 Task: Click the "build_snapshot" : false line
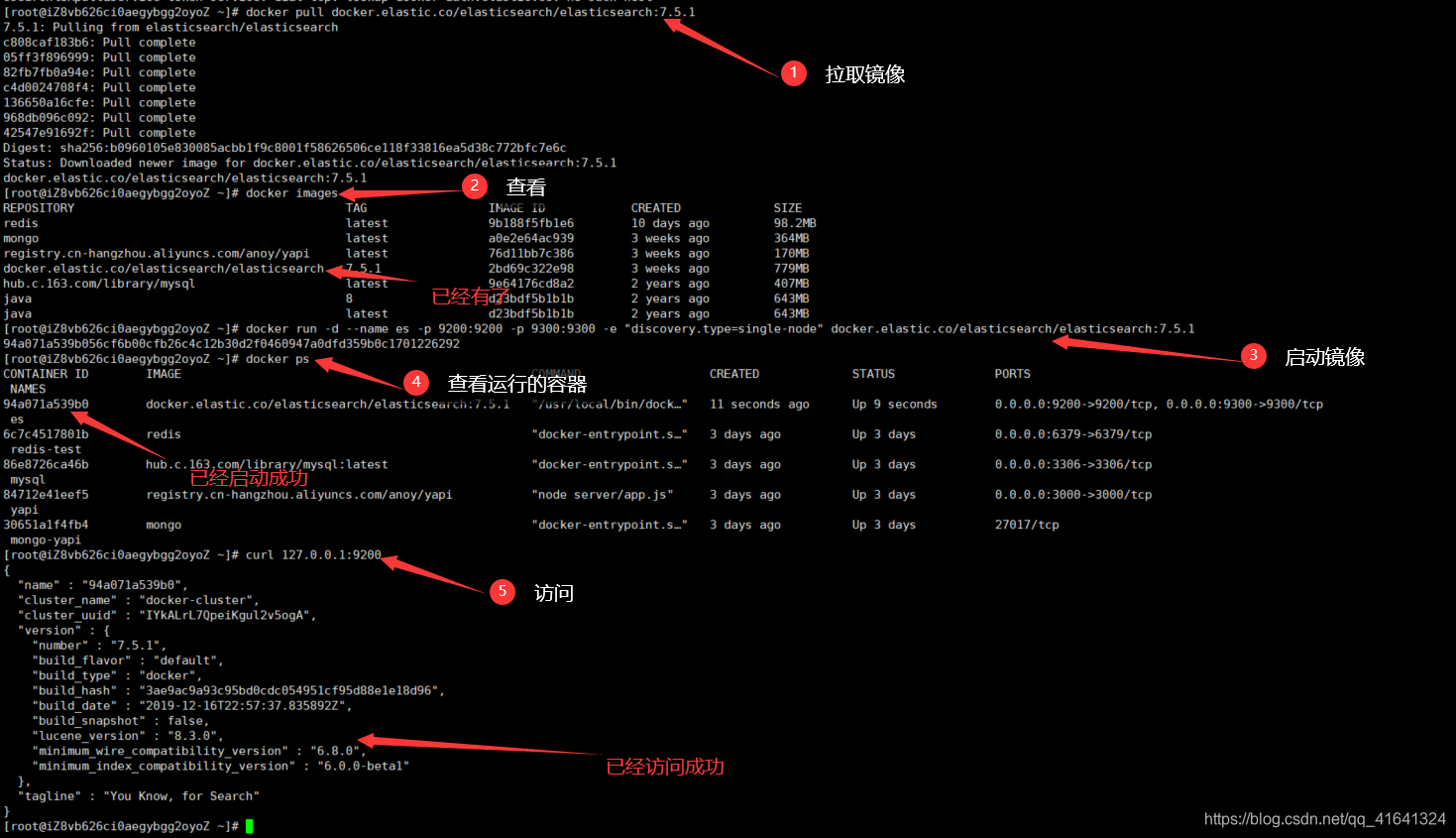click(x=121, y=721)
